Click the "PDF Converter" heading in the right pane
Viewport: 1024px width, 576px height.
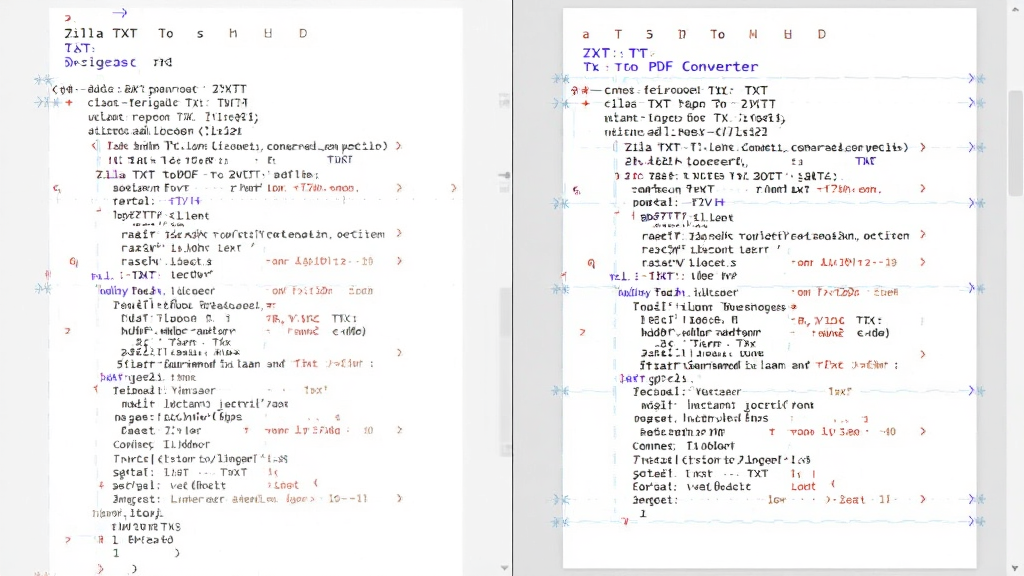703,67
